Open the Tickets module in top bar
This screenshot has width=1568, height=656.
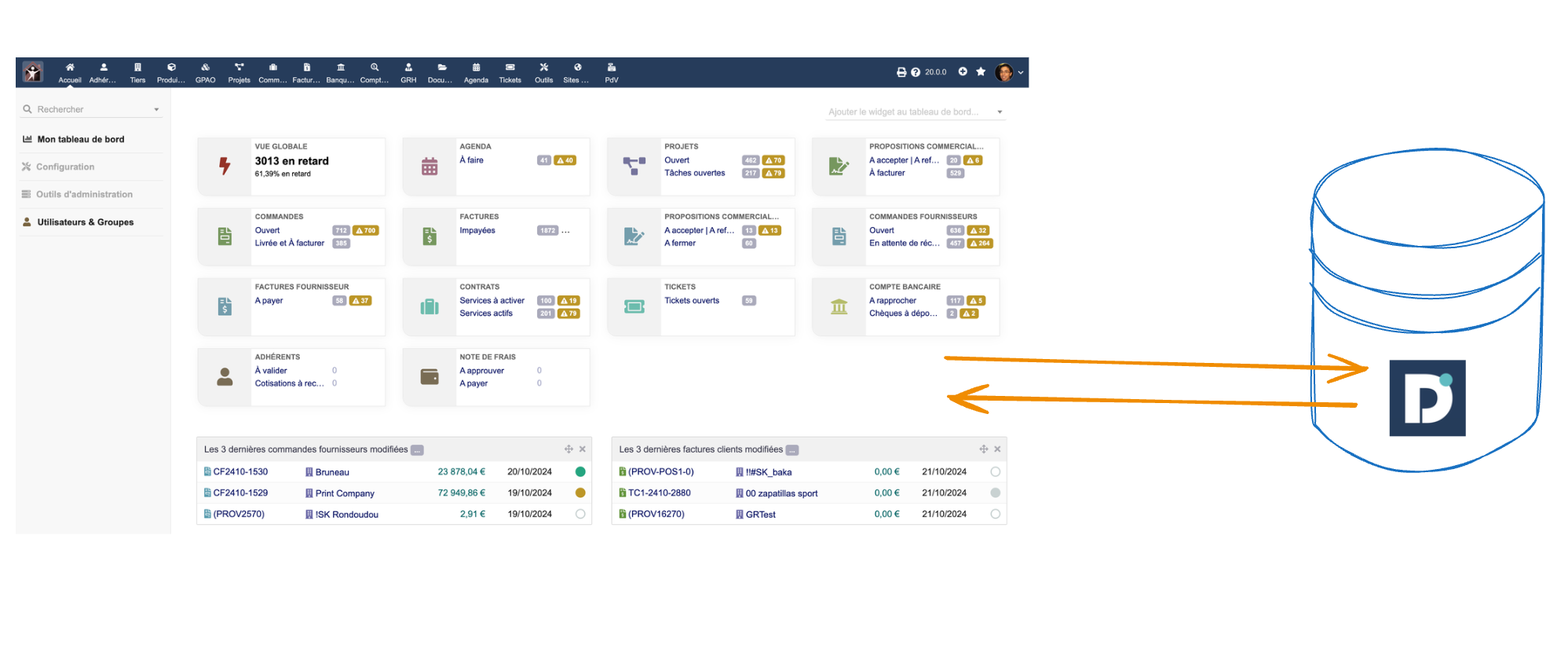click(510, 72)
